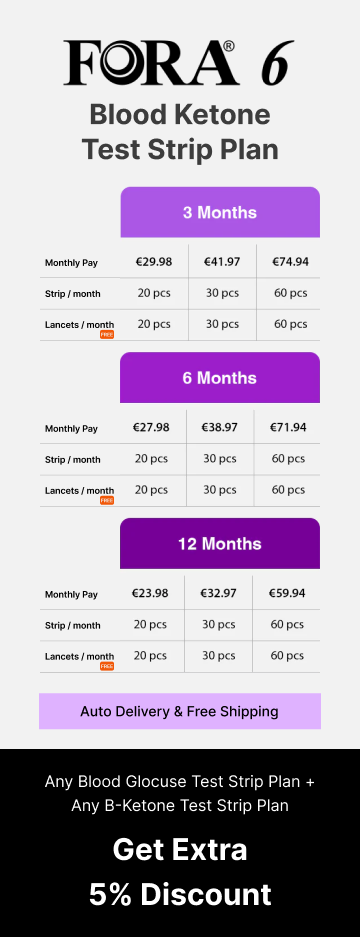Select the 3 Months plan header
Viewport: 360px width, 937px height.
click(220, 212)
